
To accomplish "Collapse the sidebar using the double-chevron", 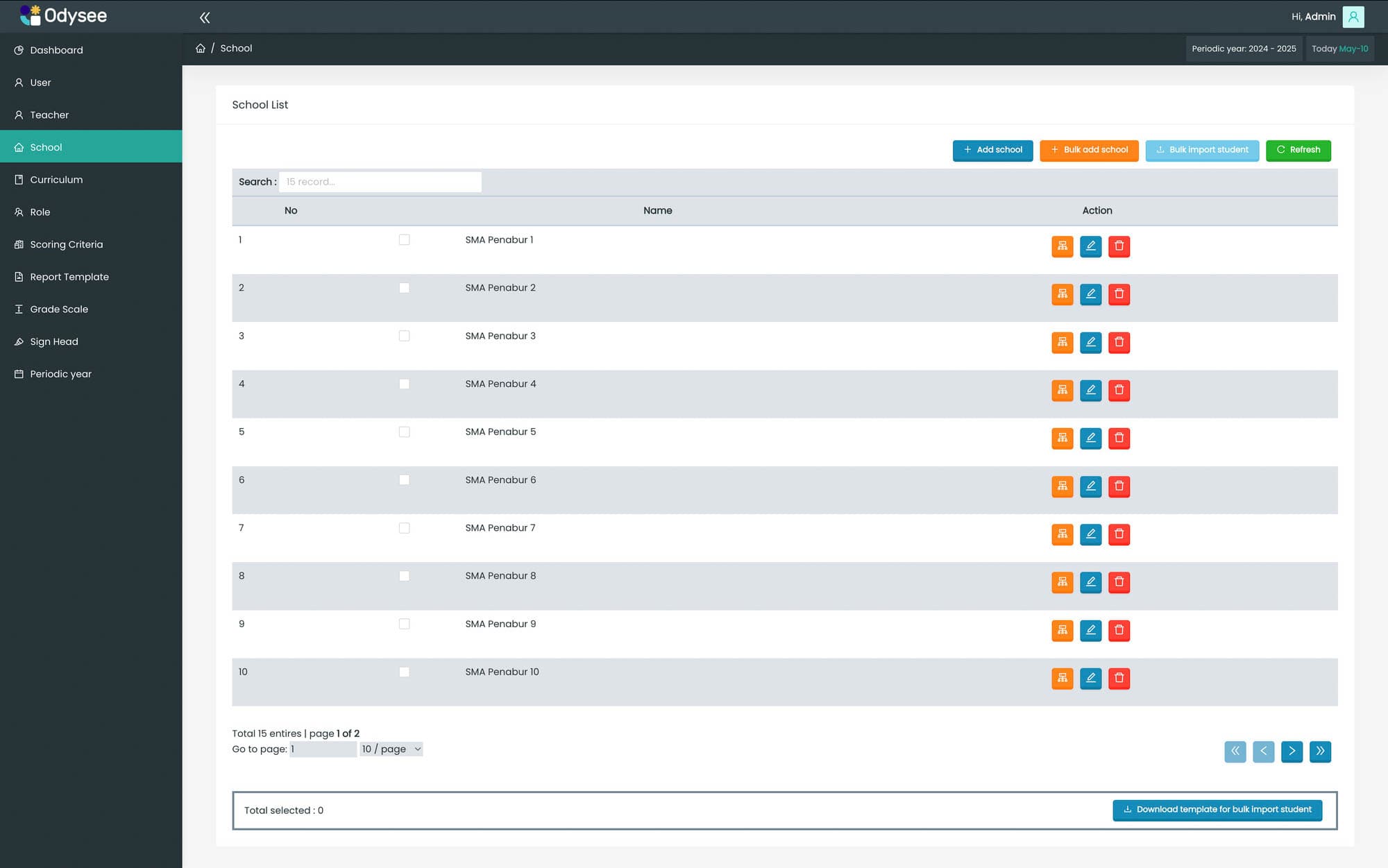I will coord(204,17).
